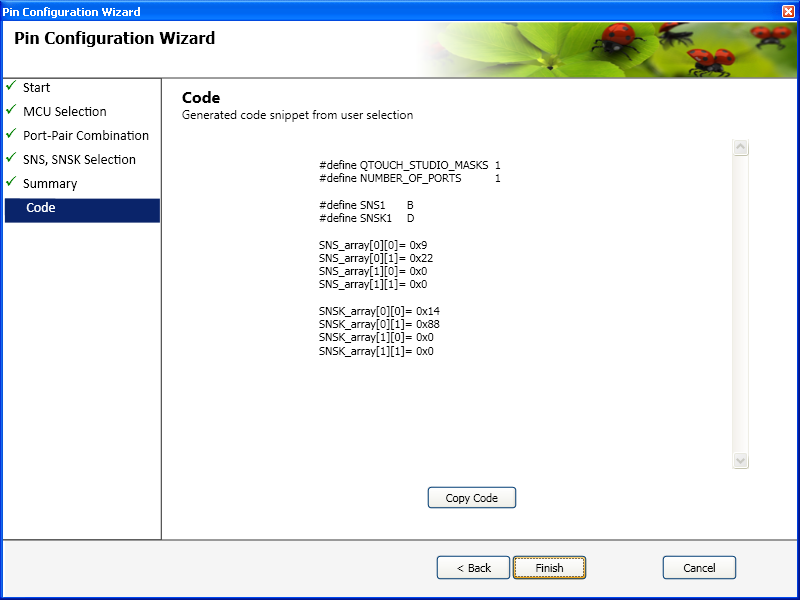Viewport: 800px width, 600px height.
Task: Click the 'SNSK_array[0][1]= 0x88' line
Action: [x=379, y=324]
